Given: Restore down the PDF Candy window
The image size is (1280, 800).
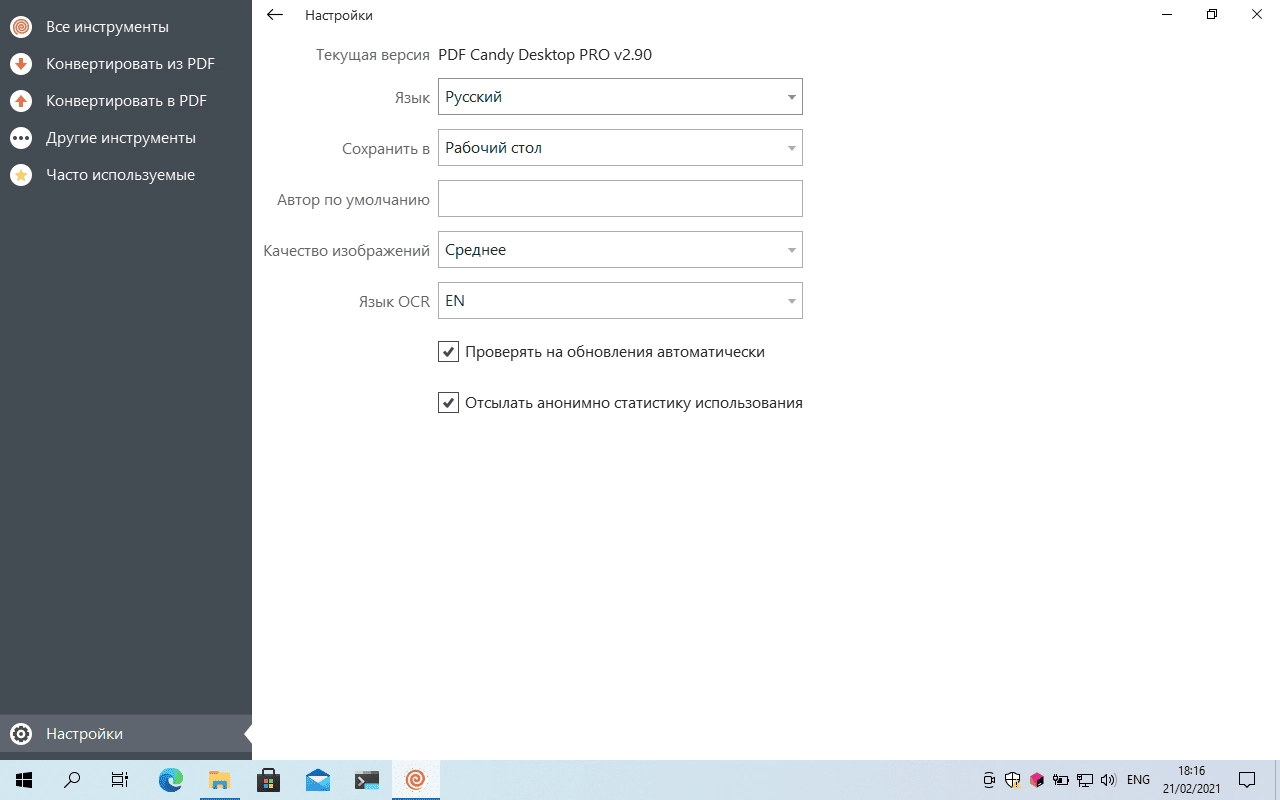Looking at the screenshot, I should coord(1212,15).
